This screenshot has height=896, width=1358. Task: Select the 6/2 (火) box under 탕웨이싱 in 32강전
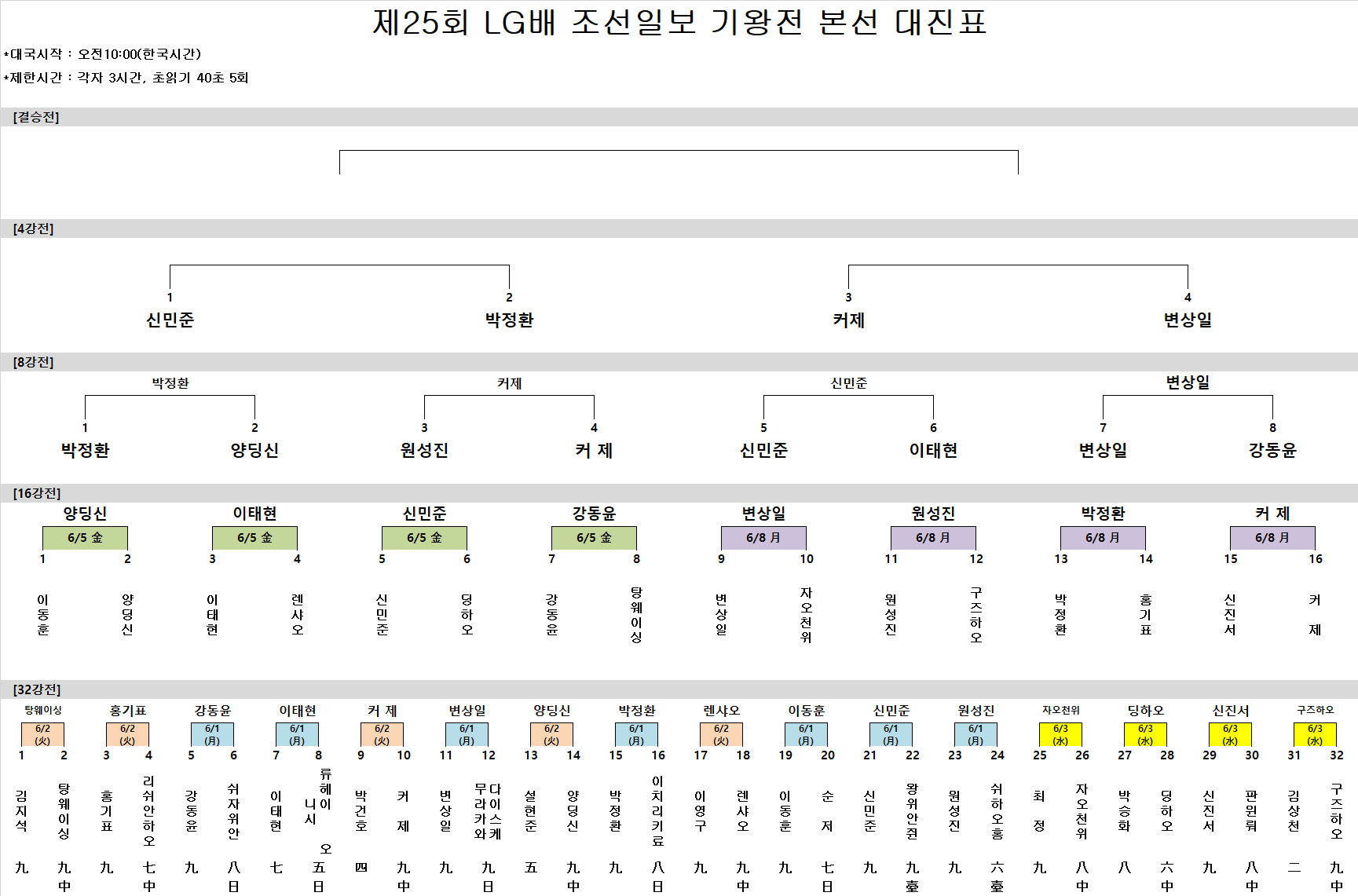[x=42, y=735]
